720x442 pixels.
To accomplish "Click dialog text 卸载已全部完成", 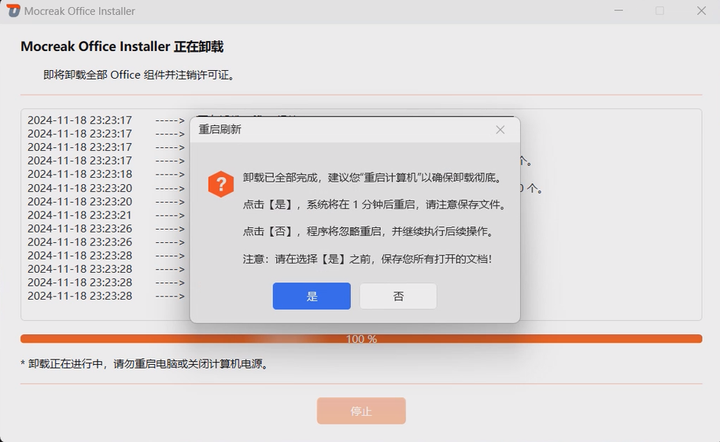I will tap(373, 178).
